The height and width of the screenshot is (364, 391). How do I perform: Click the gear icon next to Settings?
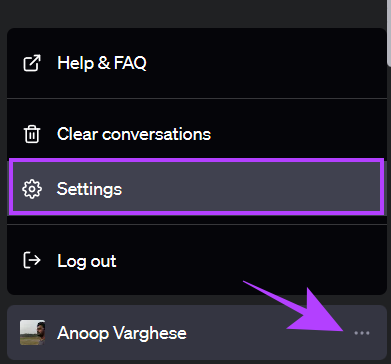(x=32, y=189)
